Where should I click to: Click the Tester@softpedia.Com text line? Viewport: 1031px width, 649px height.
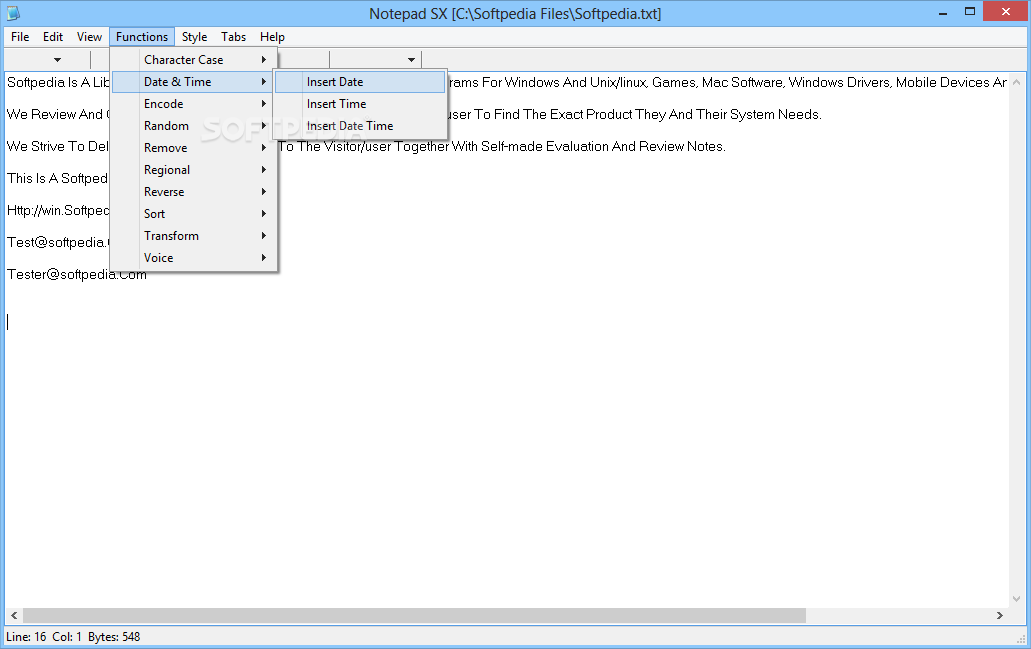[77, 274]
